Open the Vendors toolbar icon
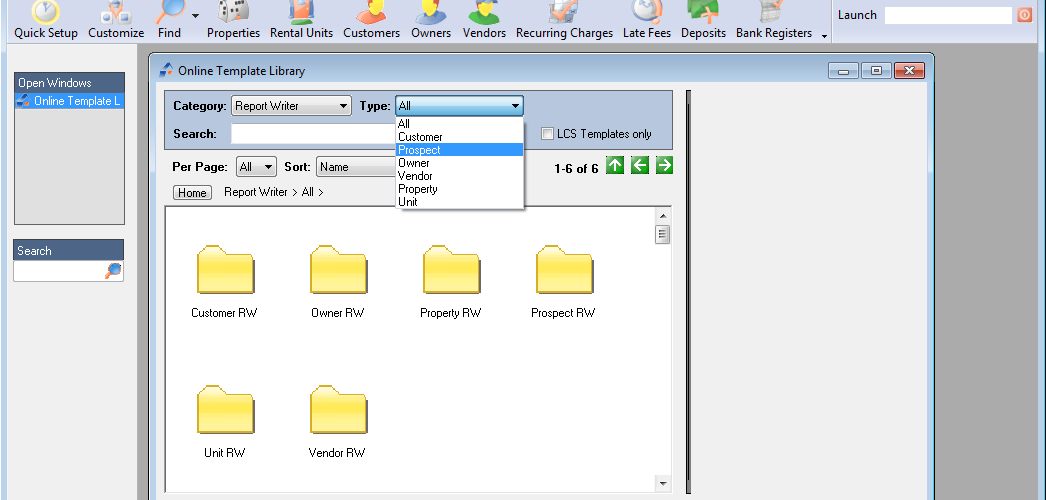Image resolution: width=1046 pixels, height=500 pixels. (484, 20)
